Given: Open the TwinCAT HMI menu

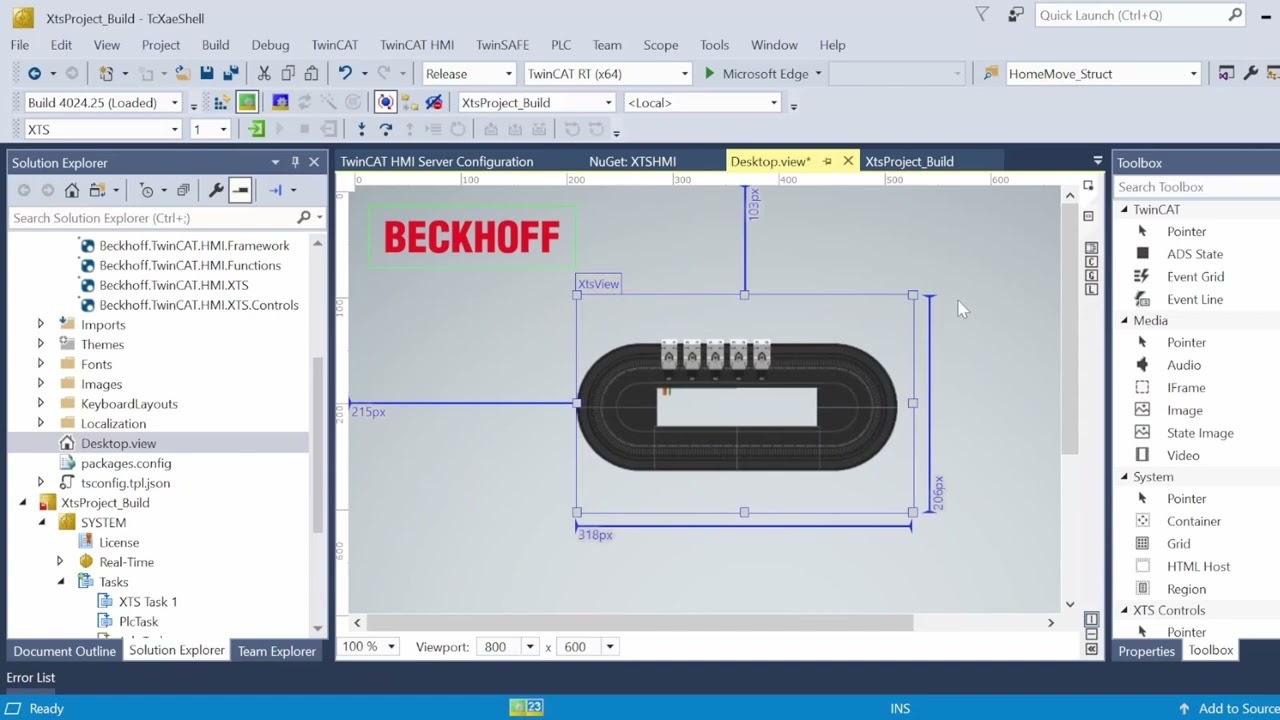Looking at the screenshot, I should pos(417,45).
